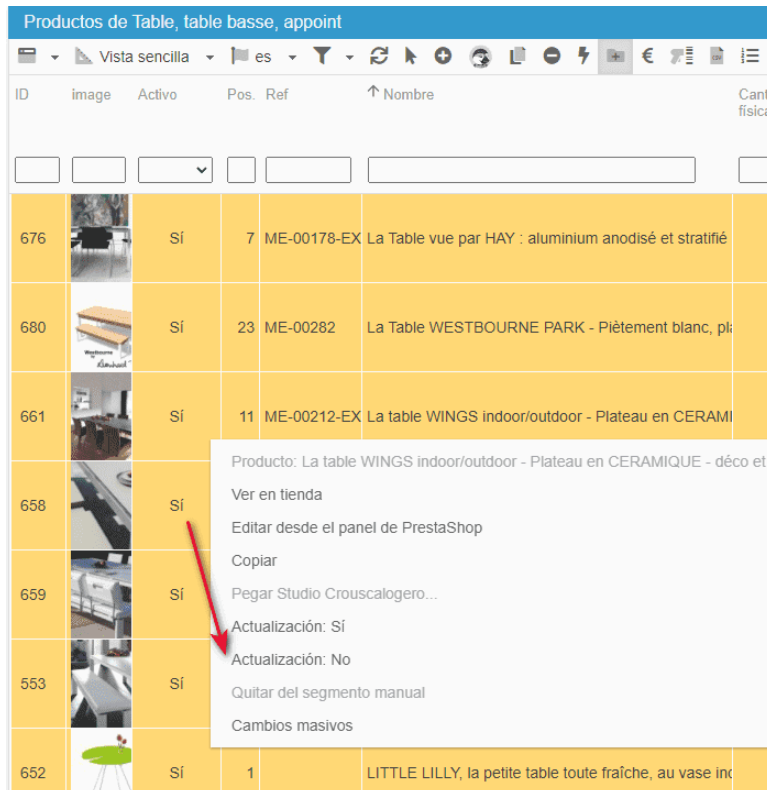The width and height of the screenshot is (767, 790).
Task: Select the mouse pointer selection tool
Action: pos(410,57)
